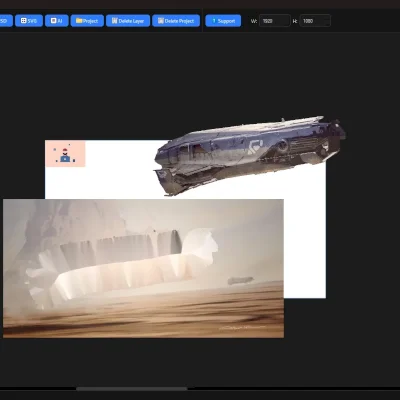Click the info icon on Support button
400x400 pixels.
pos(214,21)
